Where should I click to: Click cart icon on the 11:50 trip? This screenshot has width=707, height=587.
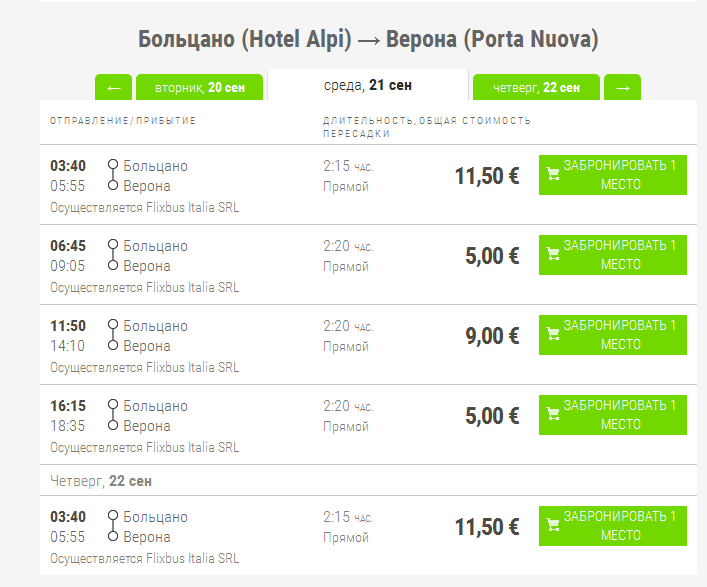point(553,335)
